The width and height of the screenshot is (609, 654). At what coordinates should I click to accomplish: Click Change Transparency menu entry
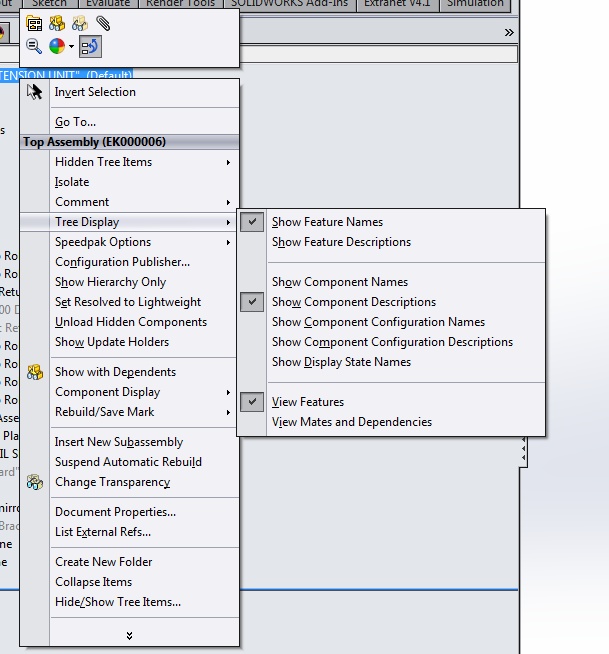[130, 482]
